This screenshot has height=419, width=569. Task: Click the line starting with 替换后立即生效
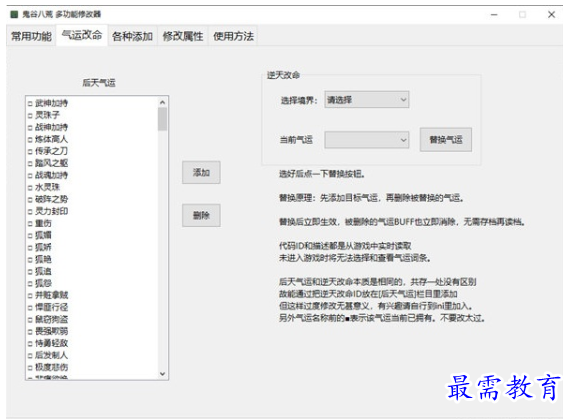coord(402,222)
